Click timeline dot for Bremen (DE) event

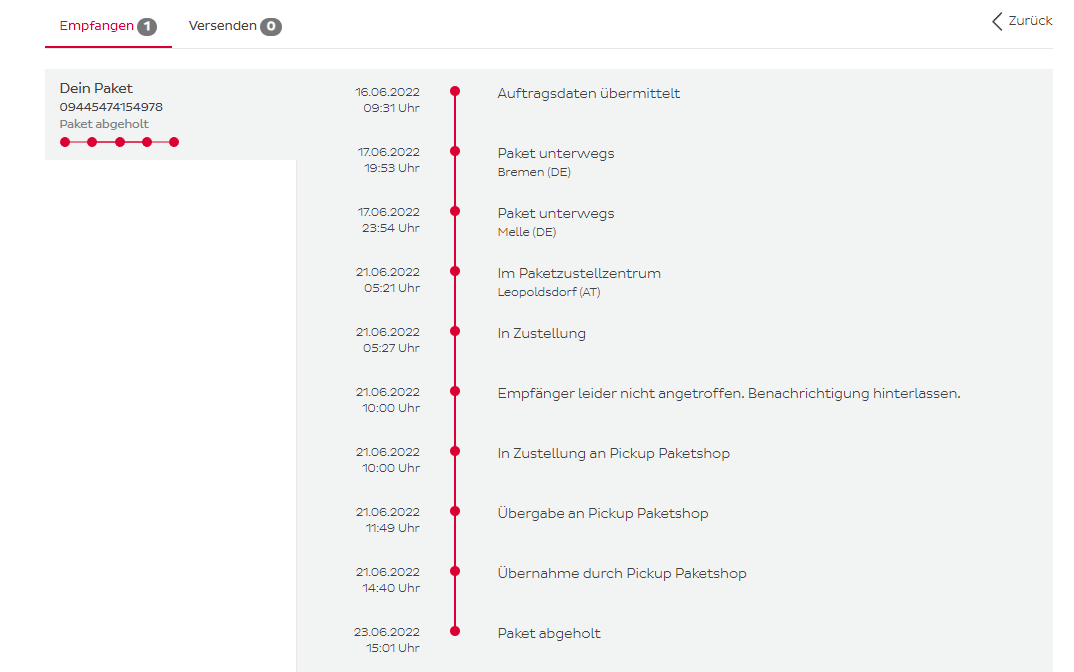tap(455, 151)
